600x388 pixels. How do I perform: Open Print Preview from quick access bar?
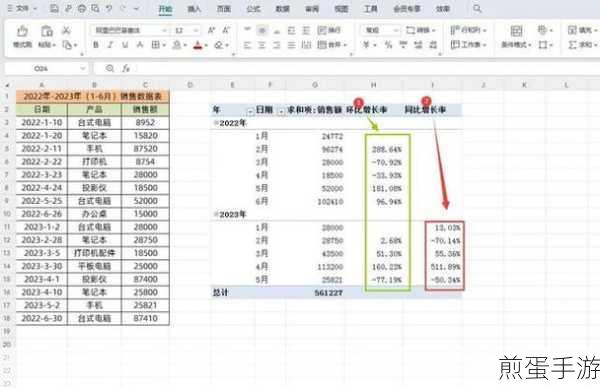point(95,8)
